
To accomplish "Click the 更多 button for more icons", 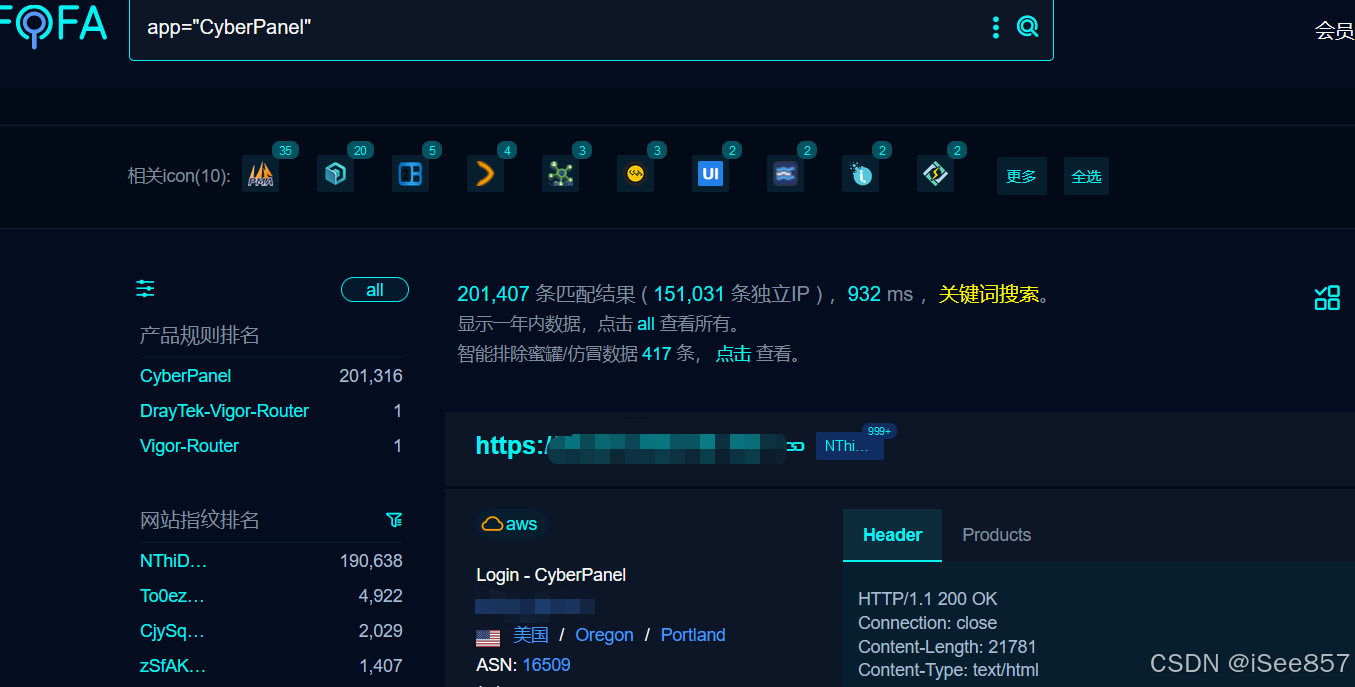I will pyautogui.click(x=1021, y=176).
